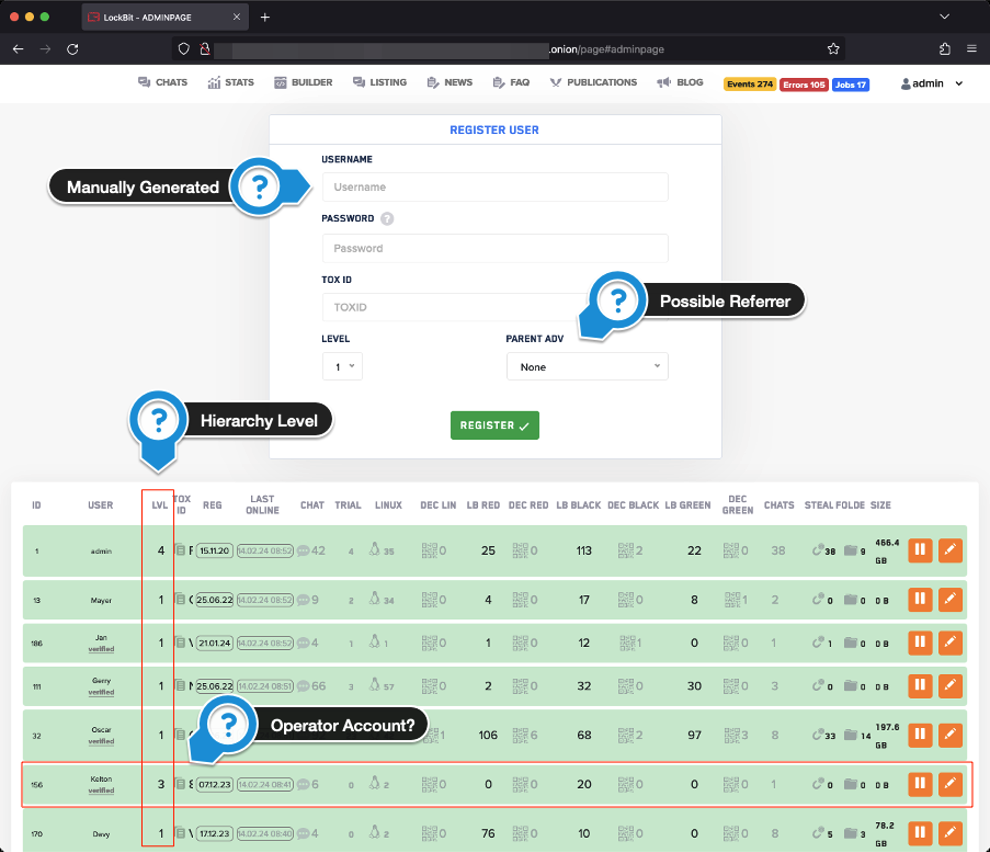Click the orange pause button in admin row

click(920, 550)
